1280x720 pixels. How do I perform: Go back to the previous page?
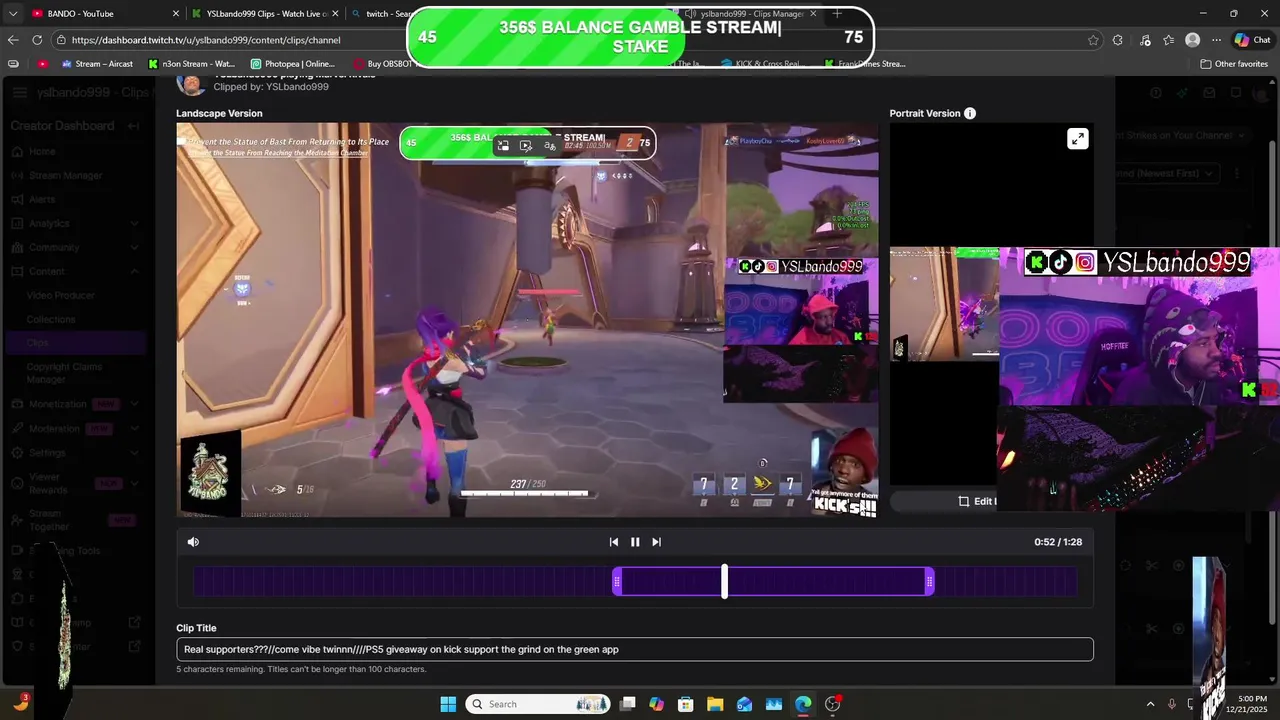point(13,40)
